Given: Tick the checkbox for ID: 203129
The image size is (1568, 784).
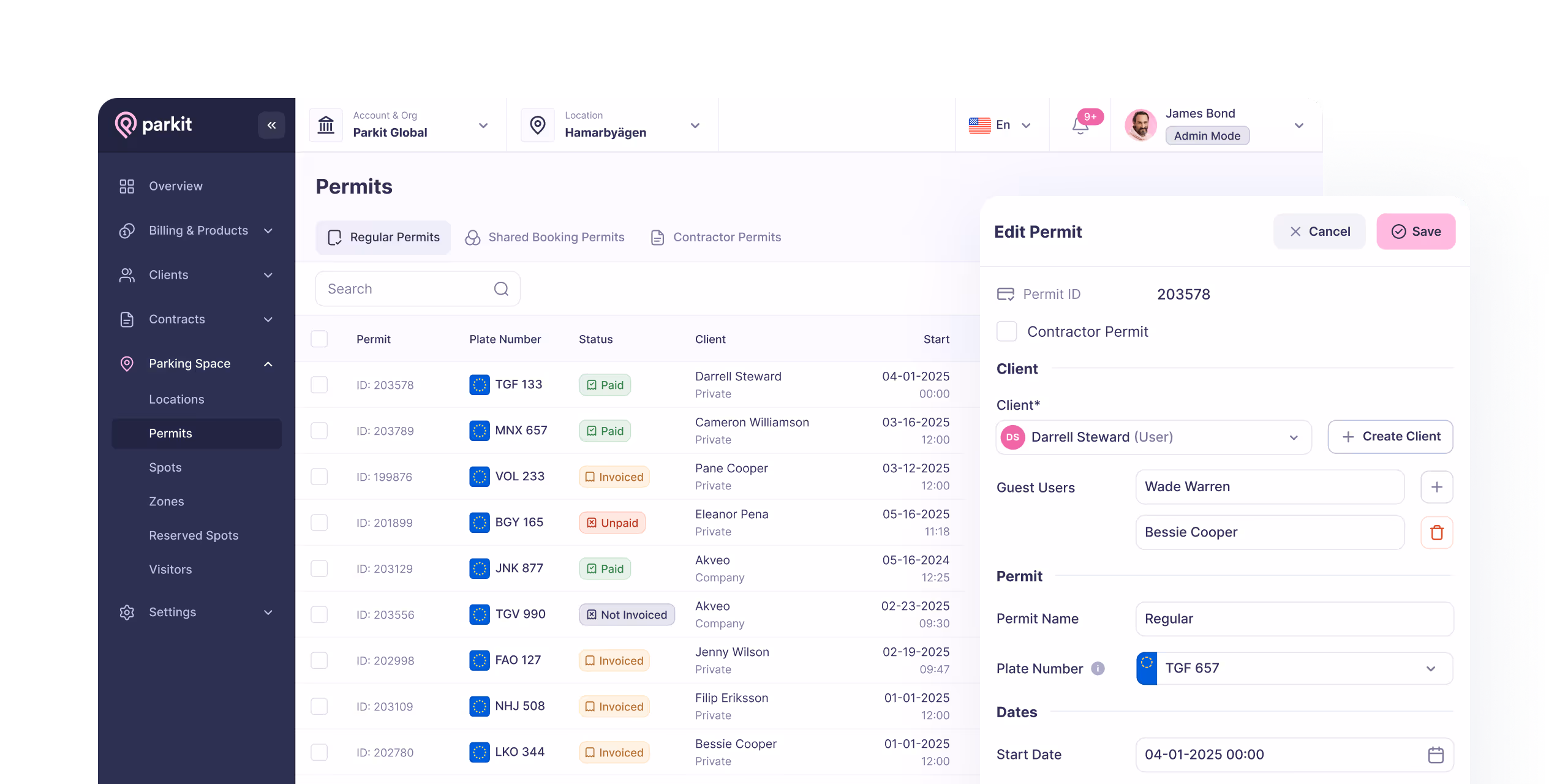Looking at the screenshot, I should click(x=319, y=568).
